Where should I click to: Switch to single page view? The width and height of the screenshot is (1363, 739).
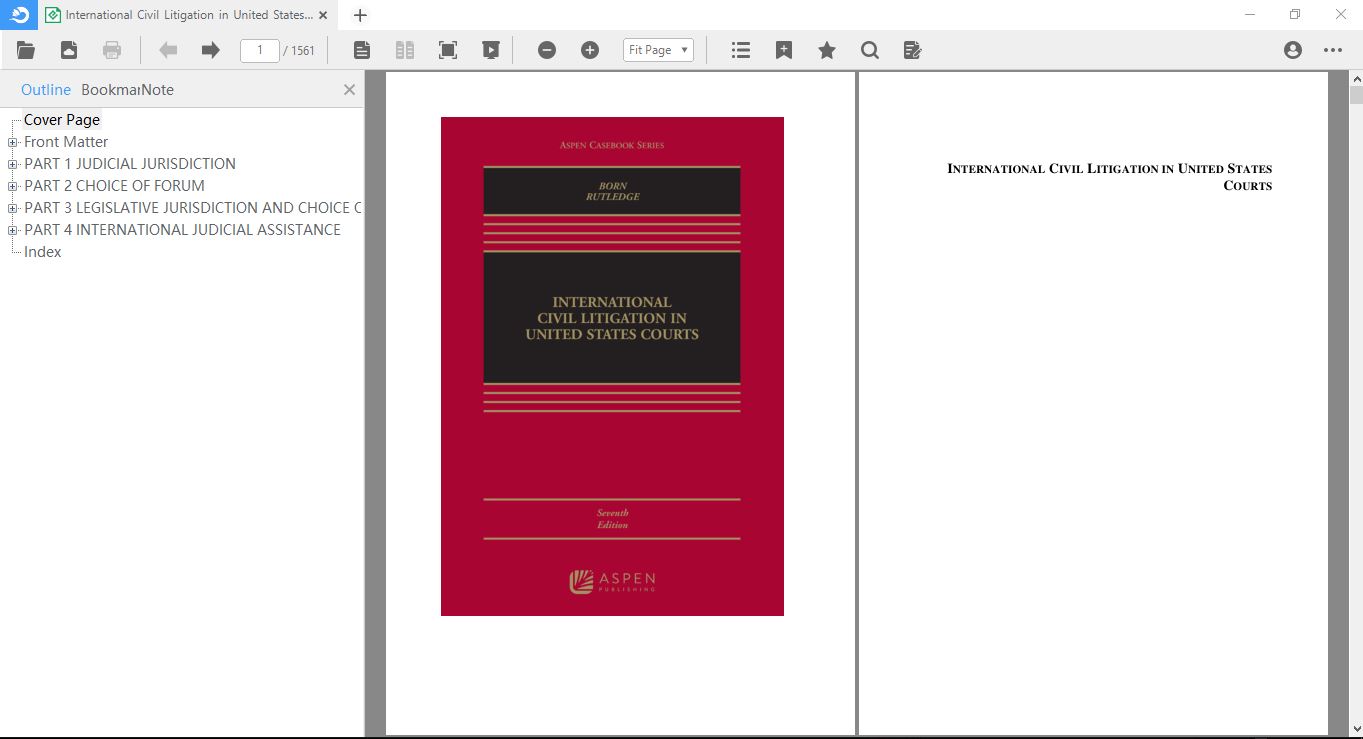[x=362, y=50]
